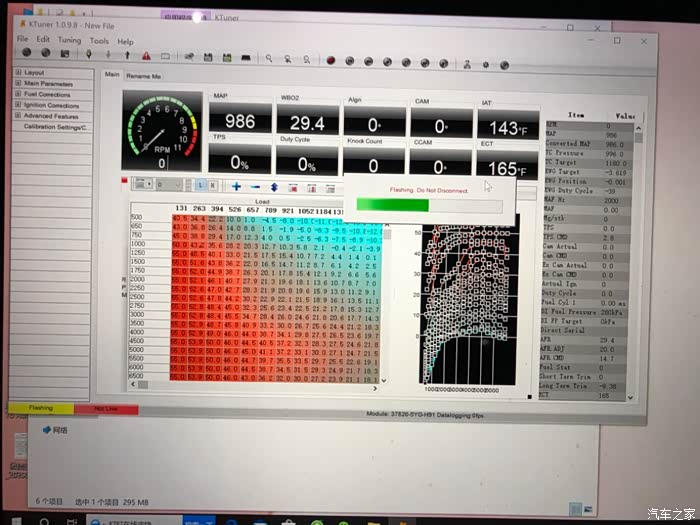Click the blue minus decrease-value icon
700x525 pixels.
point(255,186)
